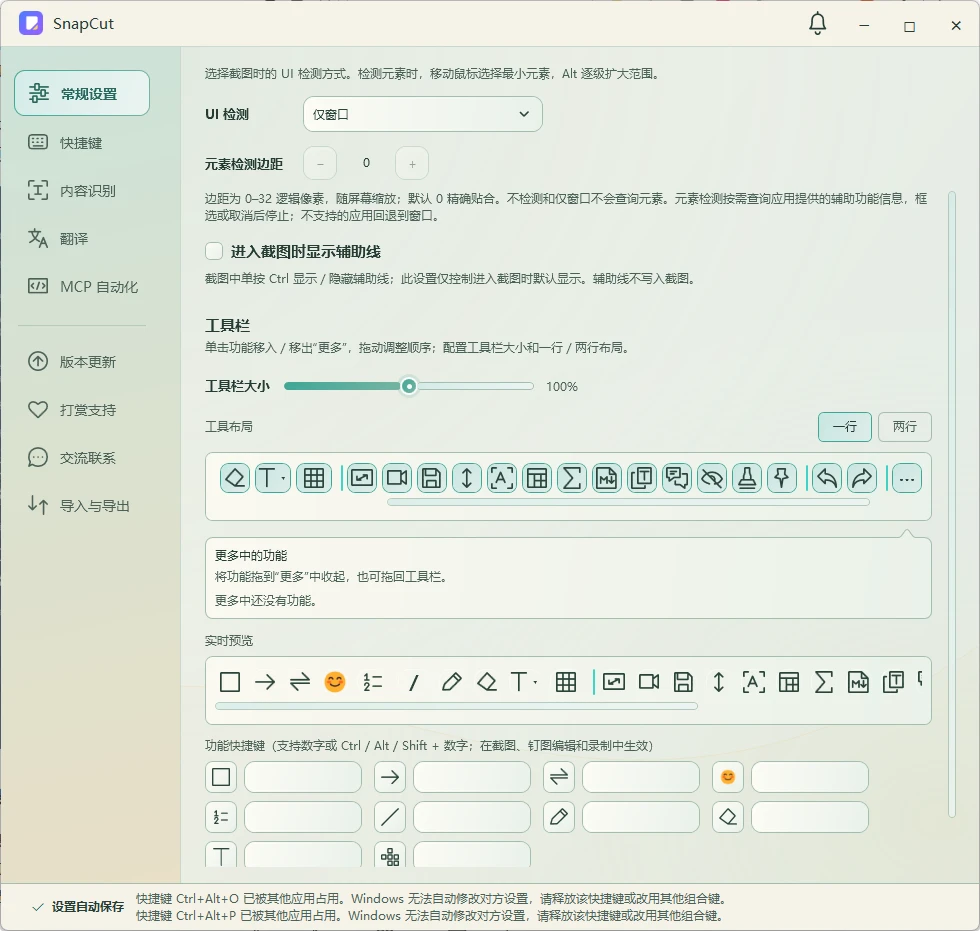Click the save disk icon in the tool layout bar
This screenshot has width=980, height=931.
(x=432, y=479)
